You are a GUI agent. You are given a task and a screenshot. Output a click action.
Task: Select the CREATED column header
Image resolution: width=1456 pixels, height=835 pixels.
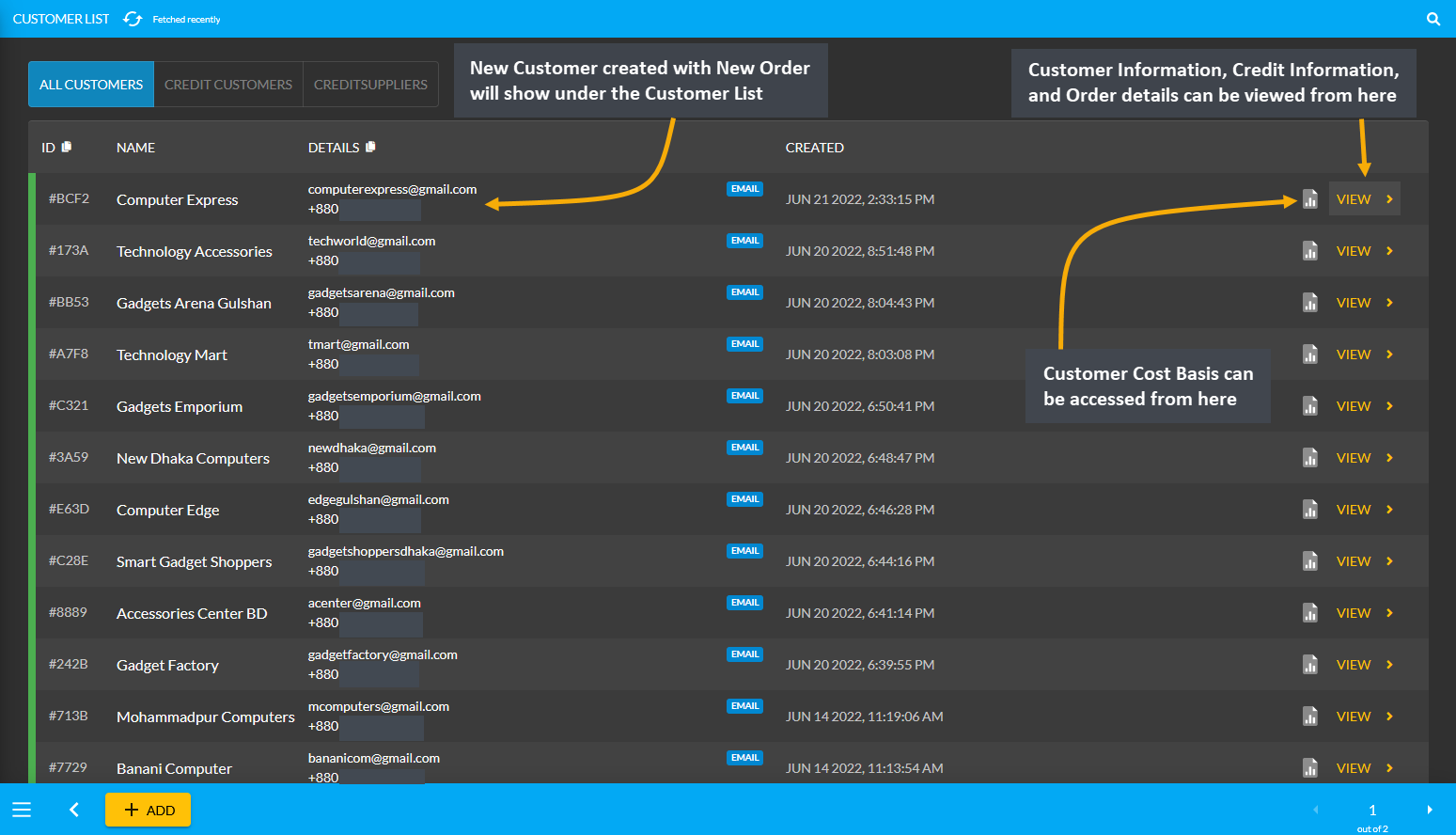tap(814, 148)
